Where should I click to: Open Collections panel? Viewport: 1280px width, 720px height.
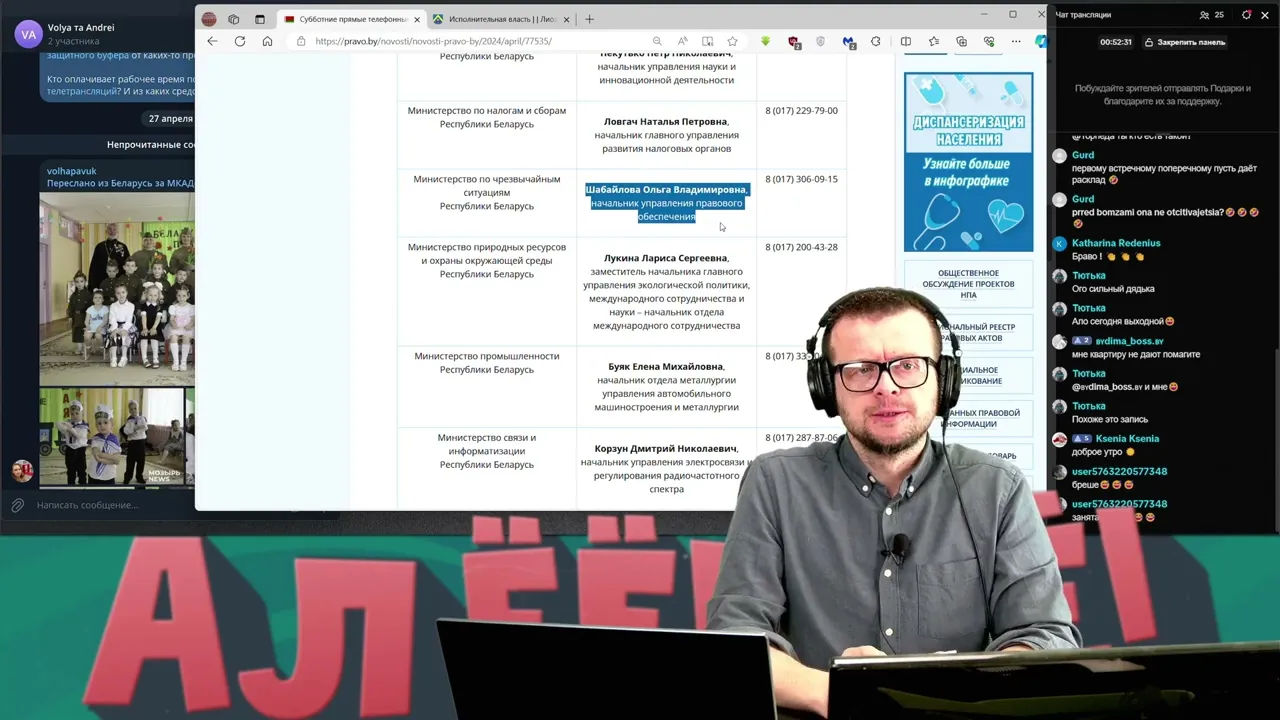[961, 41]
